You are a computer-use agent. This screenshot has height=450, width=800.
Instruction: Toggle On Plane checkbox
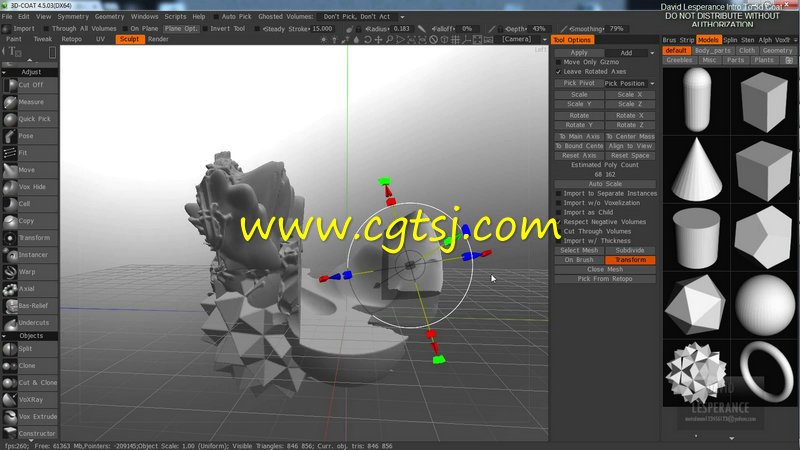pyautogui.click(x=125, y=29)
